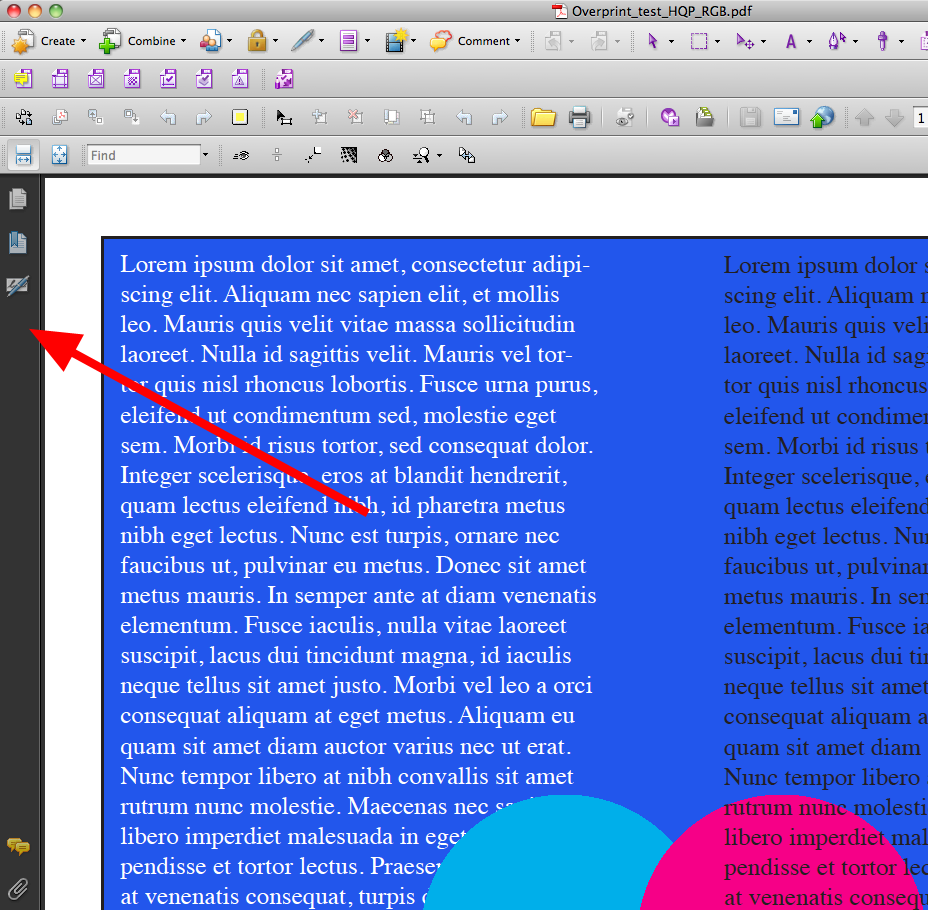This screenshot has width=928, height=910.
Task: Open the Pages navigation panel
Action: tap(18, 199)
